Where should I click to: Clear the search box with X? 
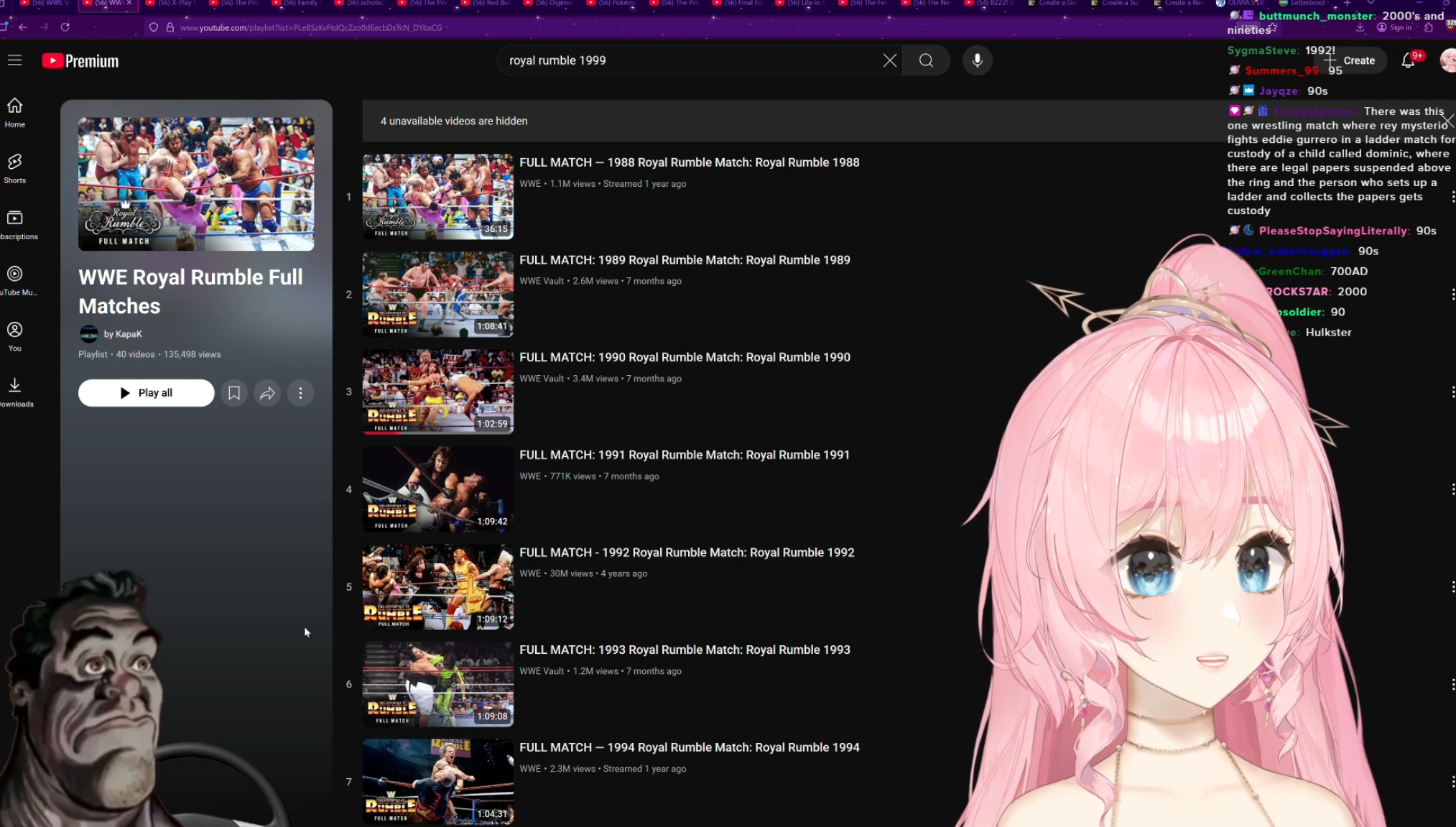tap(889, 60)
